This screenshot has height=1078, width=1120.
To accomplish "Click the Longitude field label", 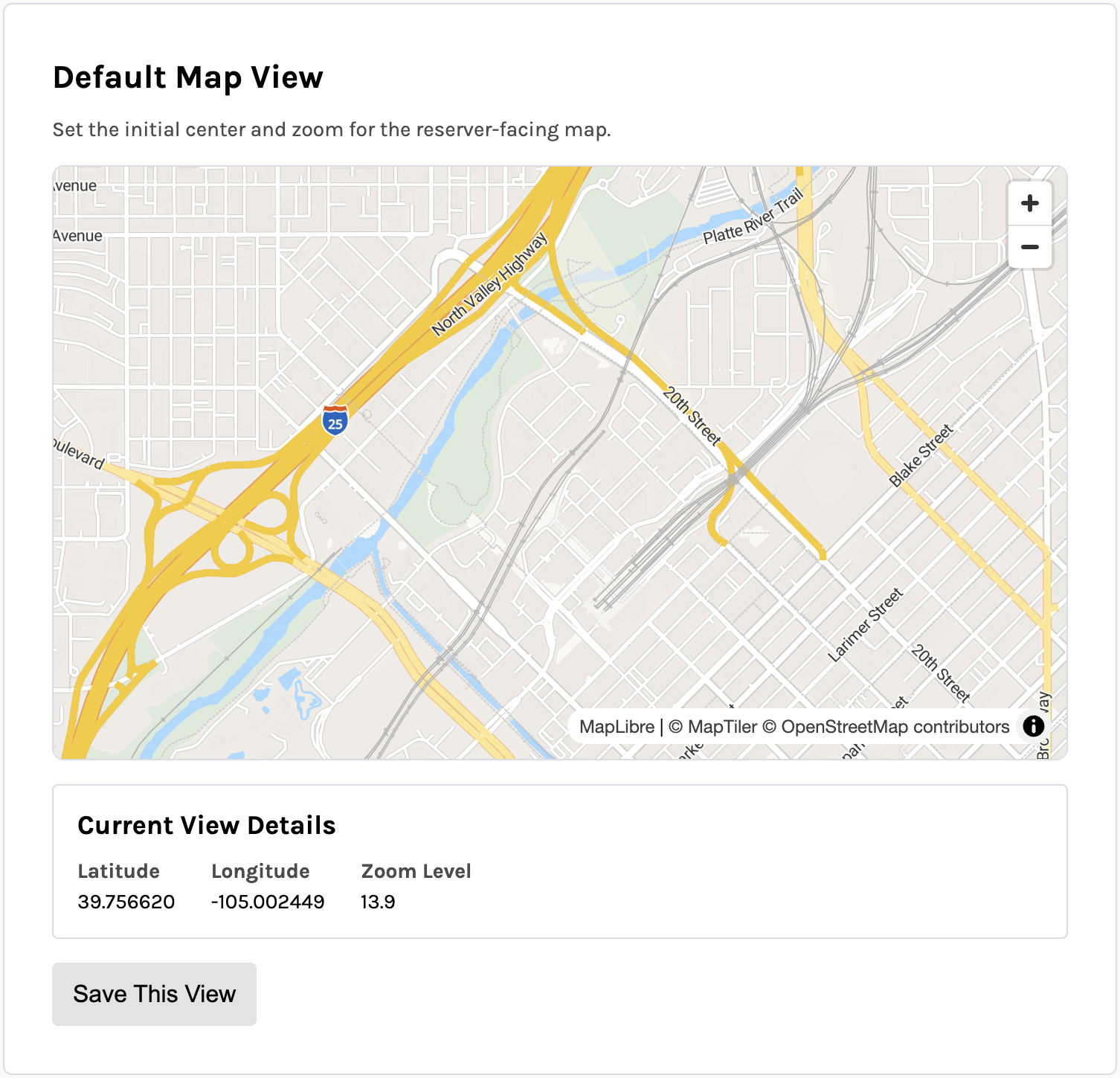I will pyautogui.click(x=260, y=871).
